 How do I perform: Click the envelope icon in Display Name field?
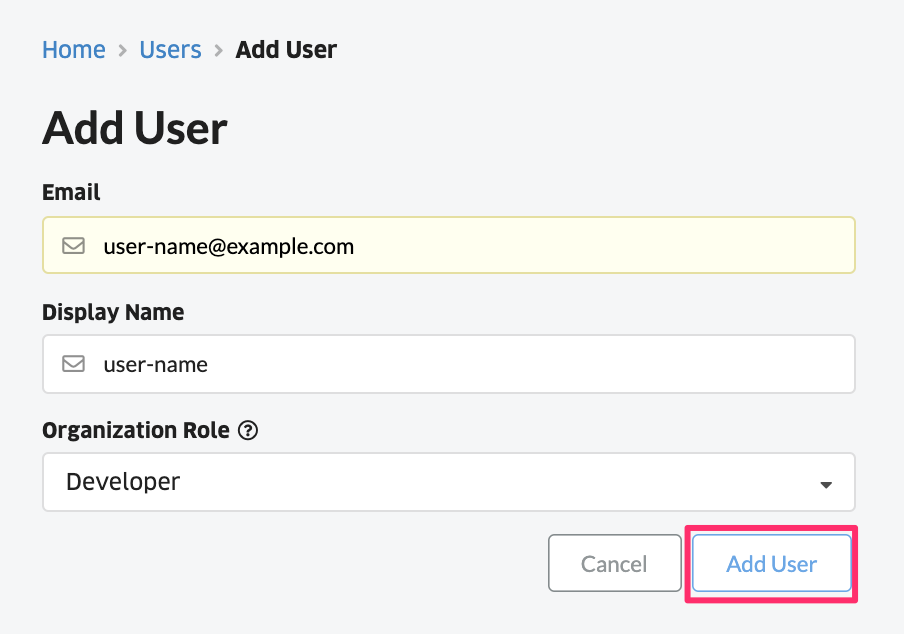click(73, 364)
